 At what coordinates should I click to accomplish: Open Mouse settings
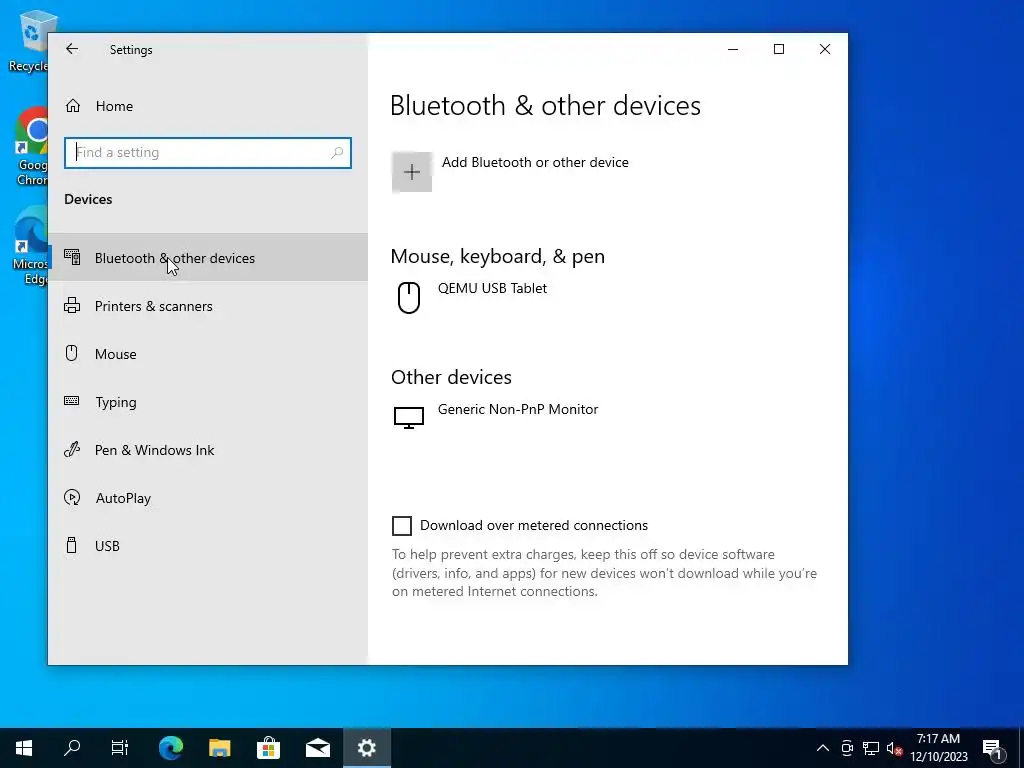[208, 353]
